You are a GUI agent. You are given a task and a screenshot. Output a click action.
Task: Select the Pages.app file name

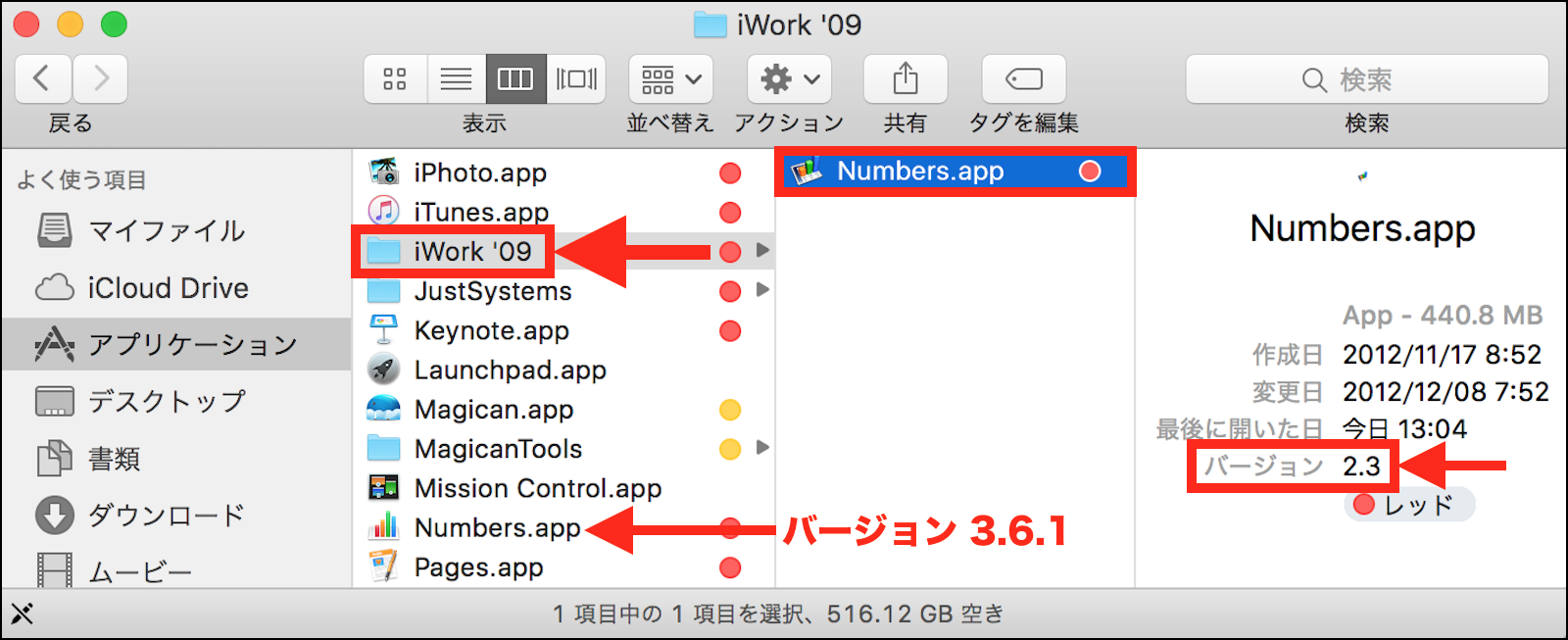(x=478, y=567)
